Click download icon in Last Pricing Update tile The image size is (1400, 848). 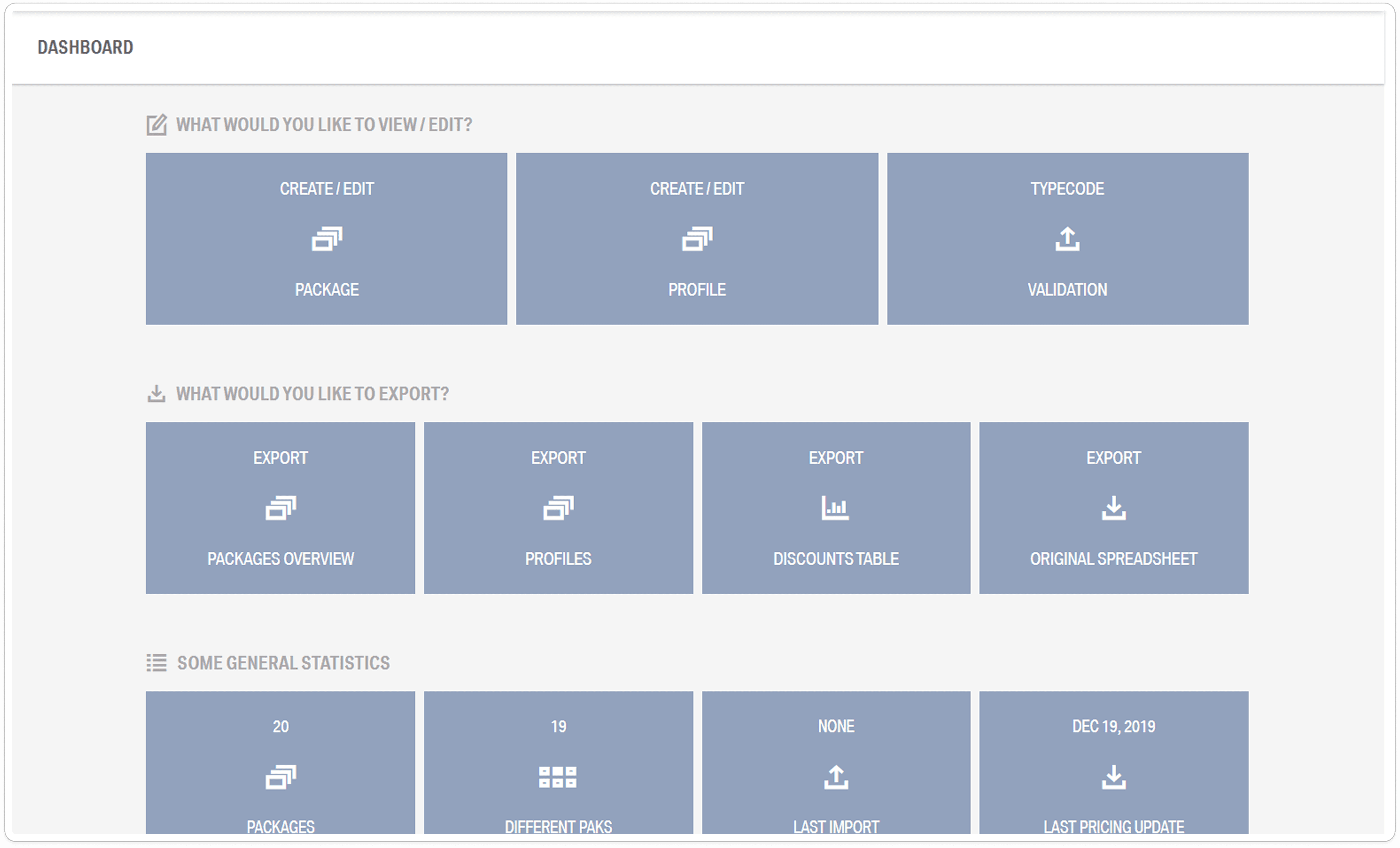point(1114,777)
